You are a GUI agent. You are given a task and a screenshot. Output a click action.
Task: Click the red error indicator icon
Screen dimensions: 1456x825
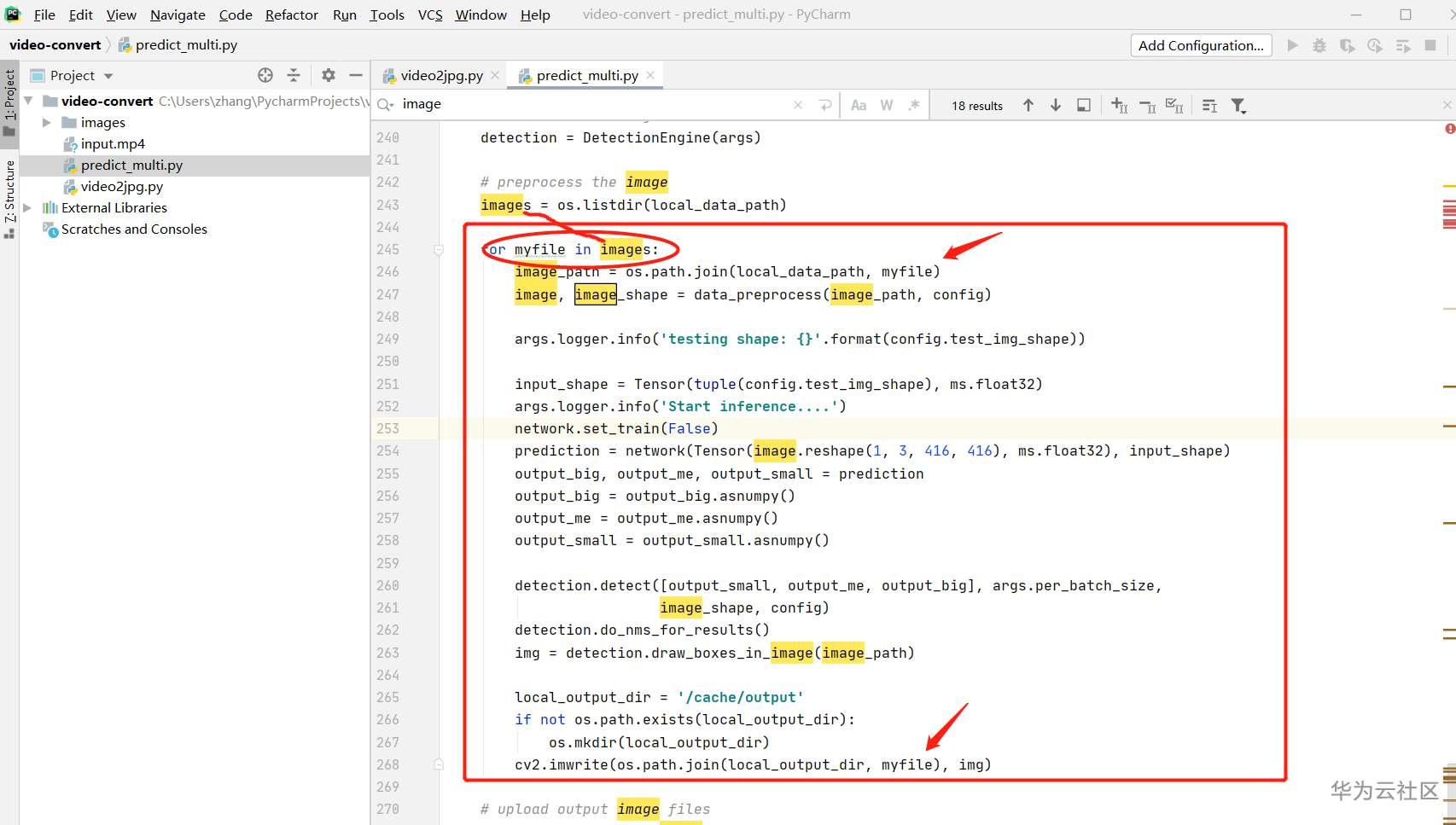1450,129
